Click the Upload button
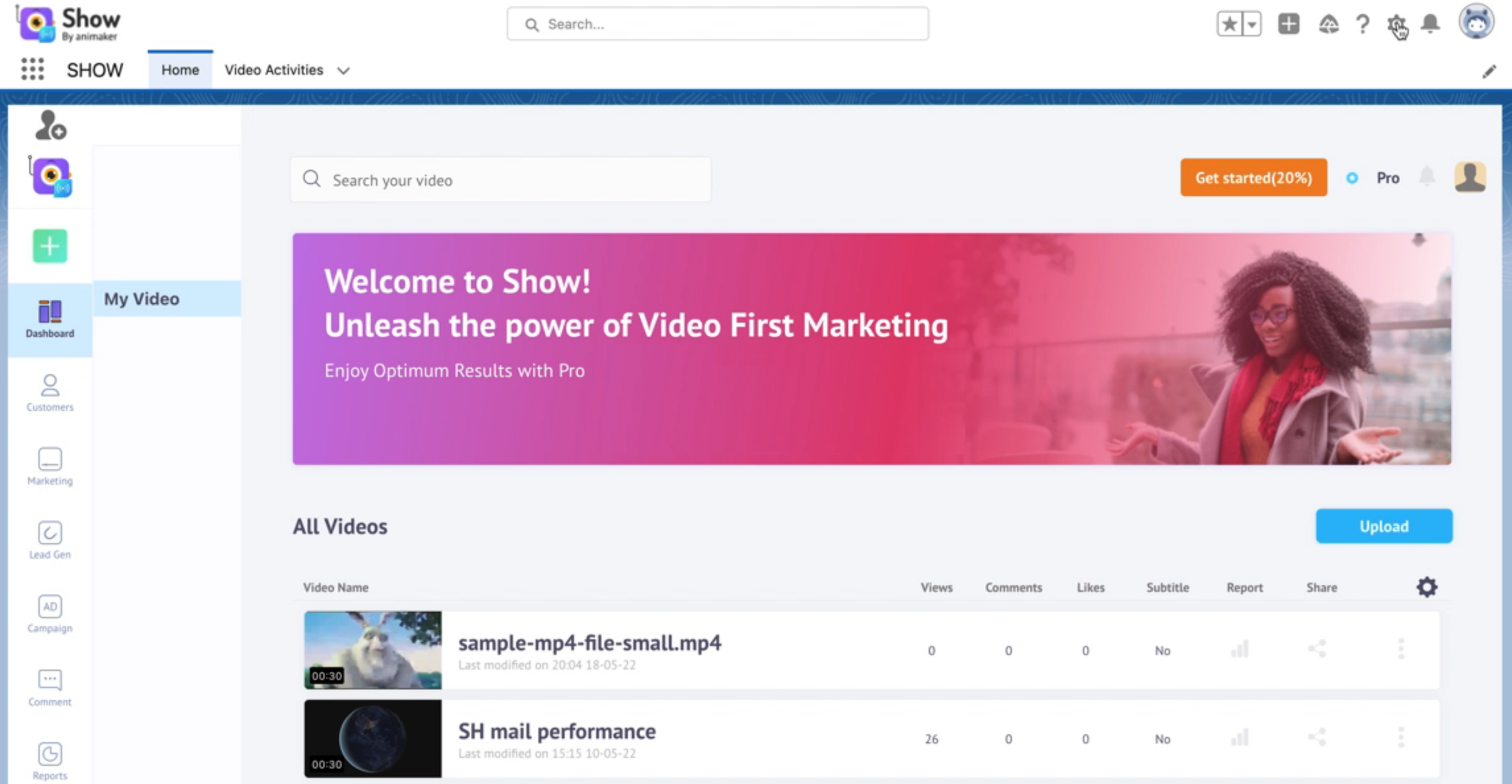1512x784 pixels. (1384, 526)
